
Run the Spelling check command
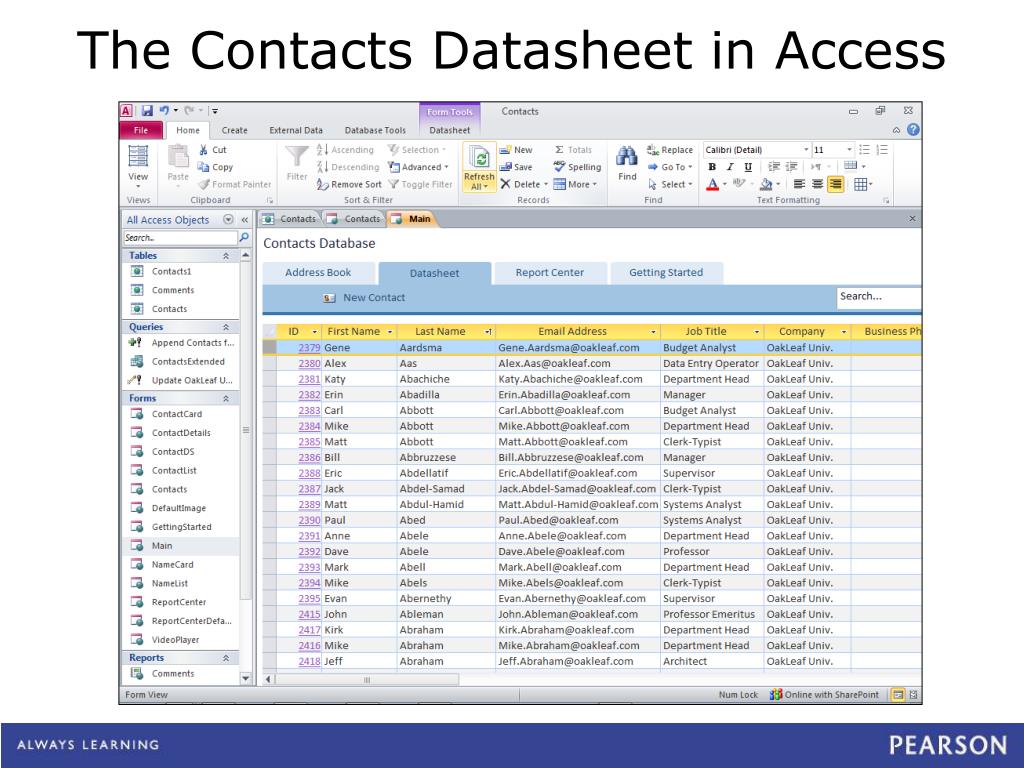click(577, 167)
